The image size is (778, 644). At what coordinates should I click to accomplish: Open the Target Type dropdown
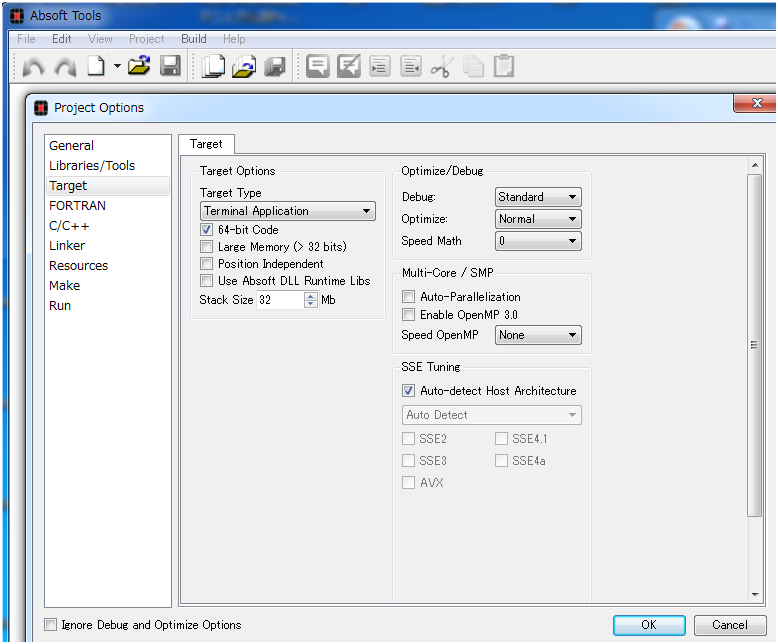tap(288, 211)
